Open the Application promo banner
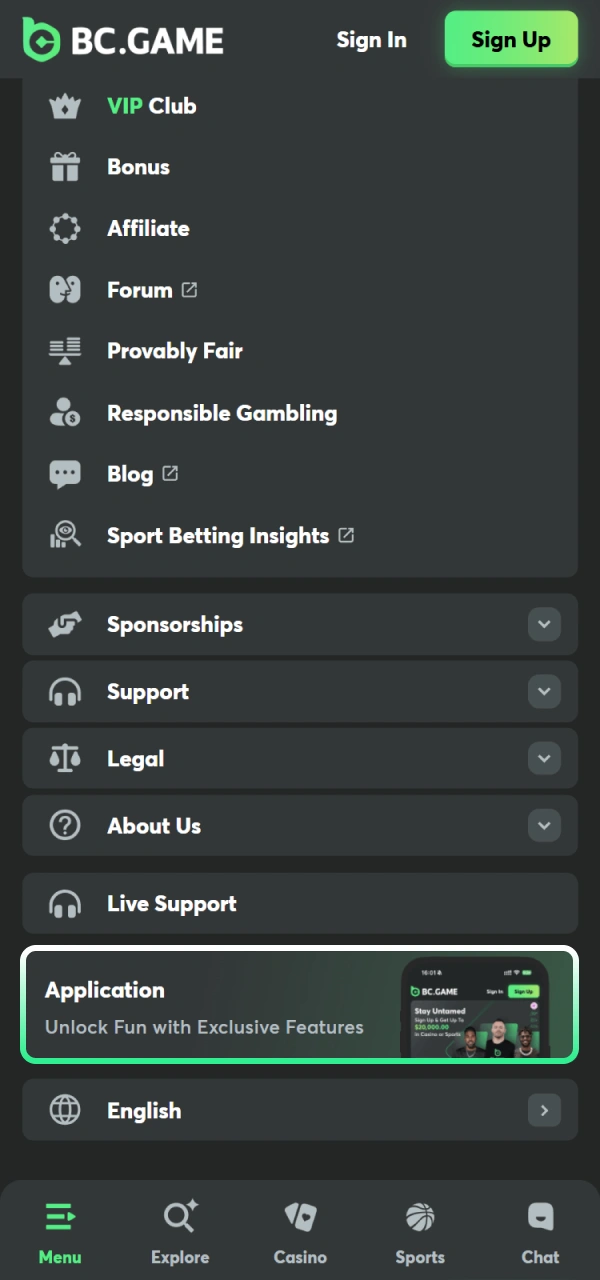This screenshot has width=600, height=1280. pos(300,1004)
